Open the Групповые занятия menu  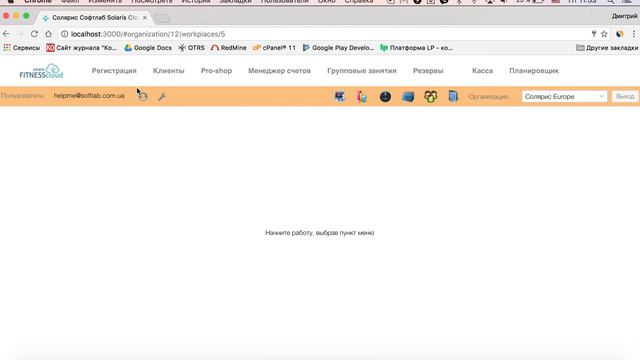[362, 71]
